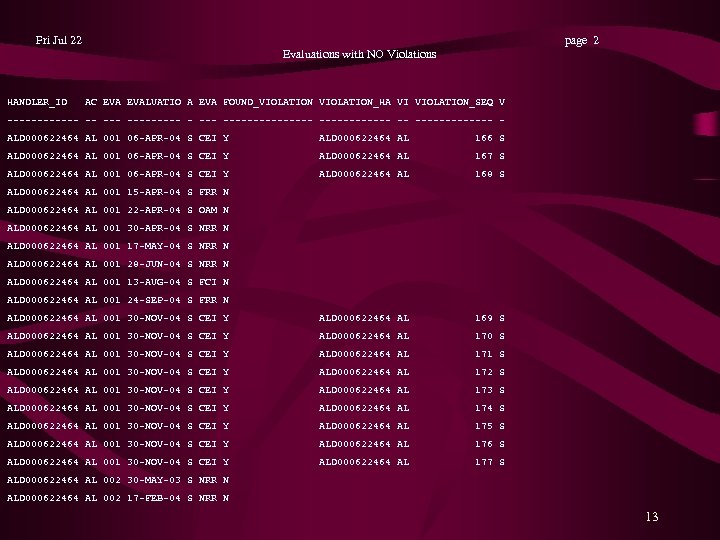Screen dimensions: 720x540
Task: Select handler ID in the 22-APR-04 row
Action: click(43, 210)
